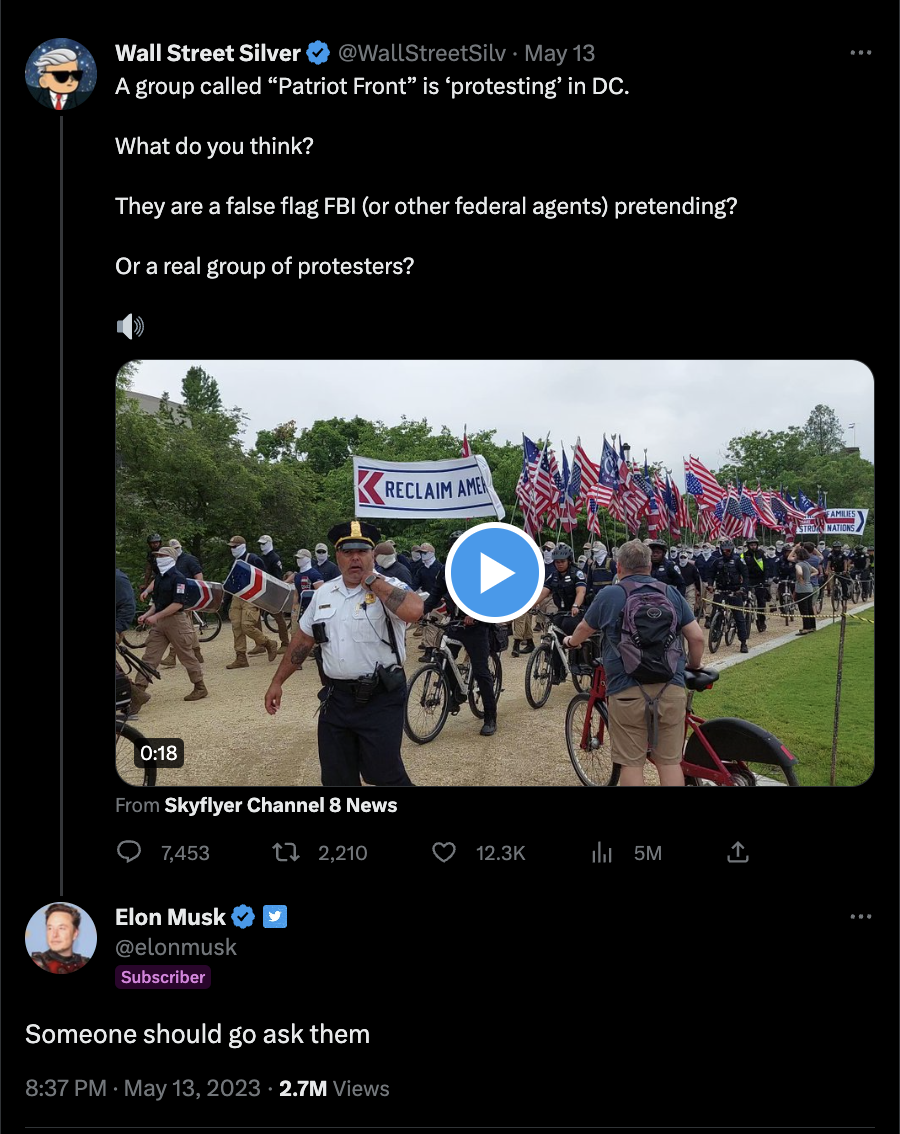Play the Patriot Front video
The image size is (900, 1134).
coord(494,573)
